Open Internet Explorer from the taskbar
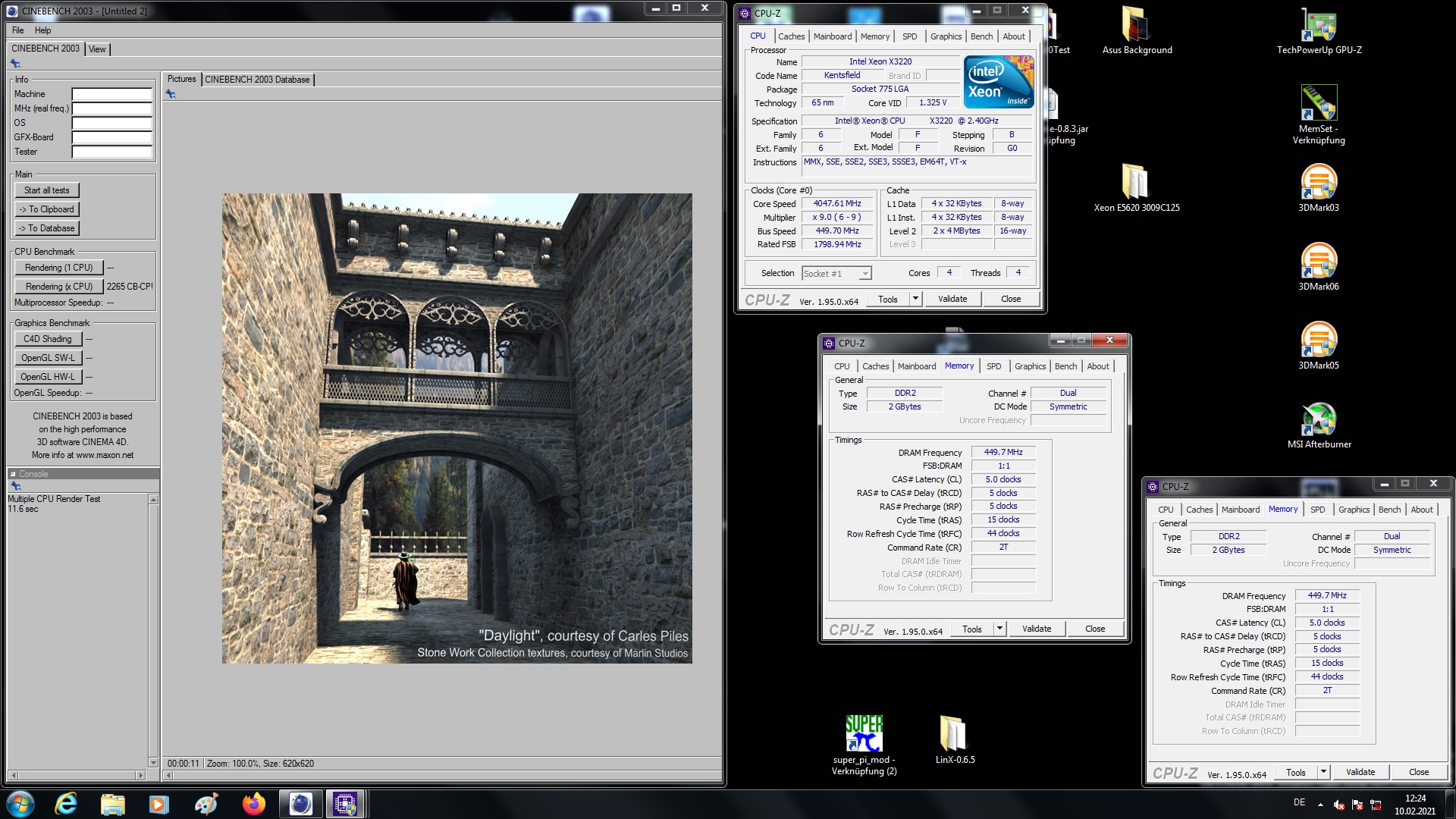 tap(67, 804)
